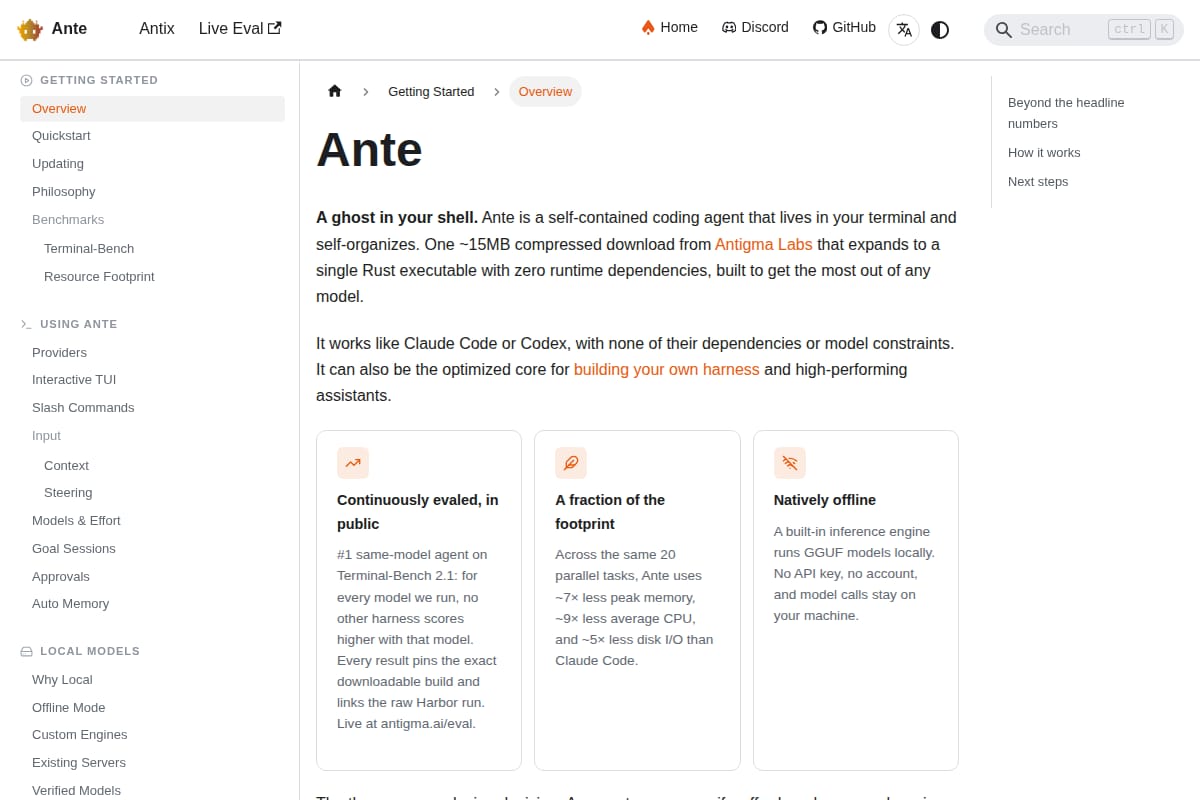This screenshot has height=800, width=1200.
Task: Collapse the GETTING STARTED section header
Action: (x=99, y=80)
